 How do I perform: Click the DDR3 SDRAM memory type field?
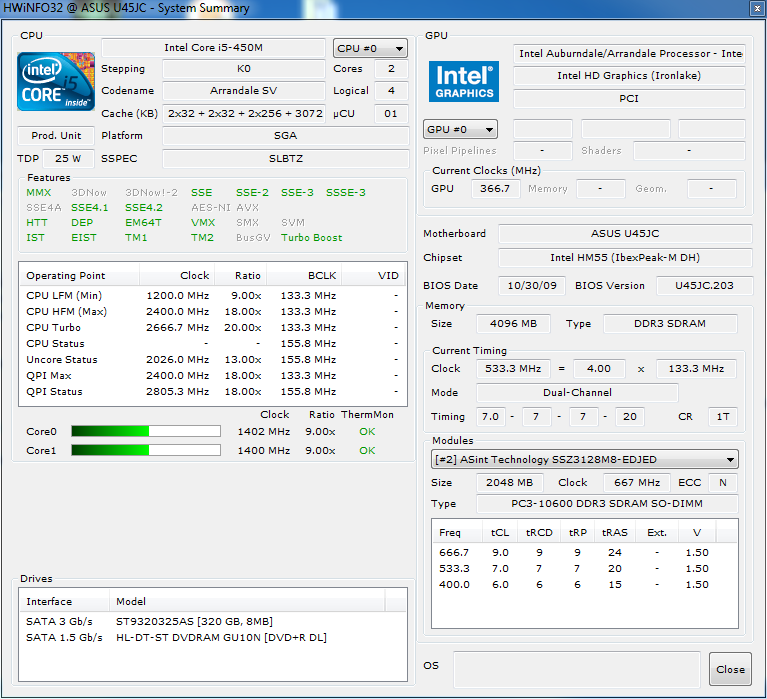[x=670, y=324]
